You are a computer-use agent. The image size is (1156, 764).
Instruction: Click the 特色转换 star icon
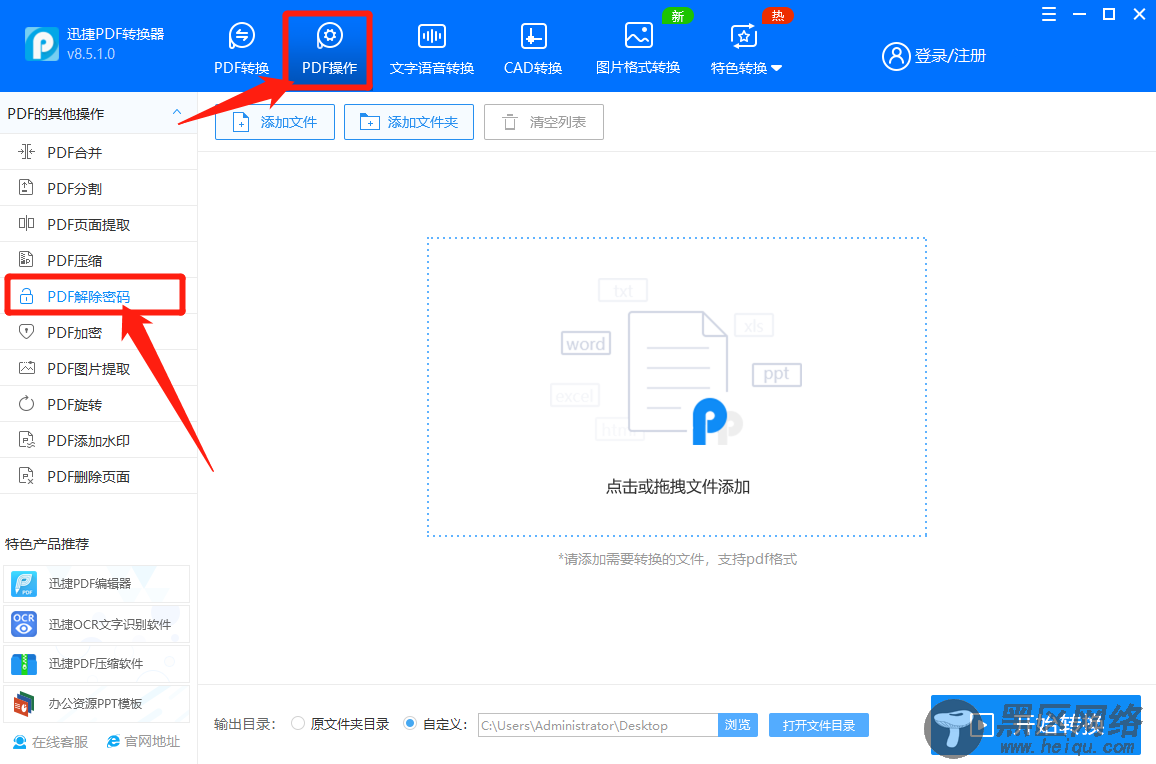tap(743, 36)
